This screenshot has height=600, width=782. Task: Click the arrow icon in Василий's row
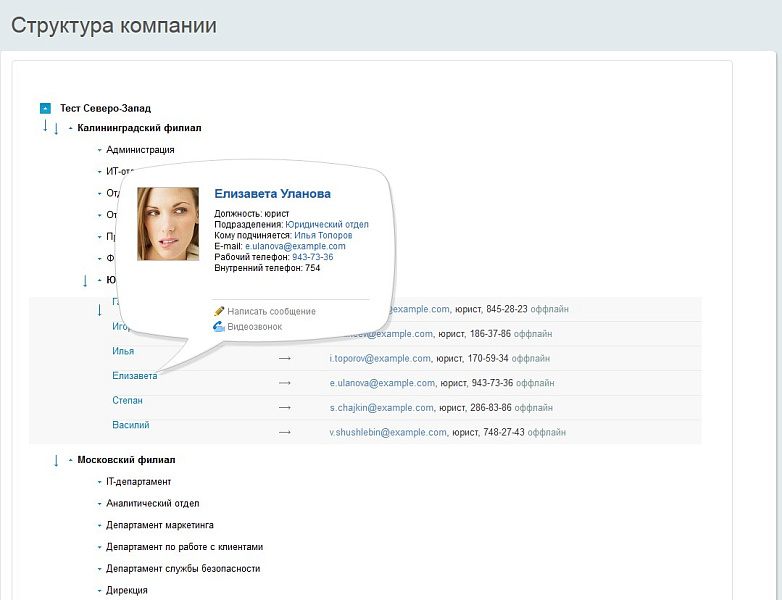point(285,432)
